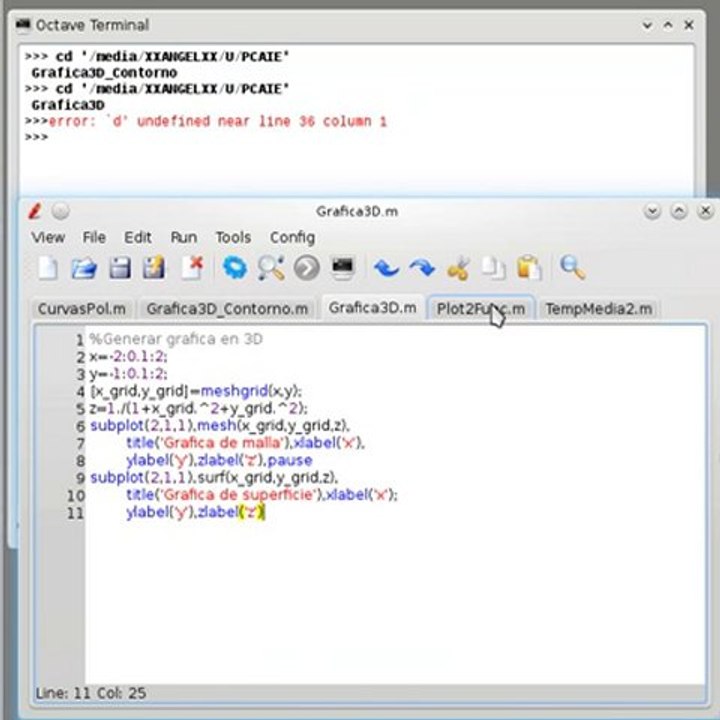Switch to the Grafica3D_Contorno.m tab
The image size is (720, 720).
coord(227,309)
